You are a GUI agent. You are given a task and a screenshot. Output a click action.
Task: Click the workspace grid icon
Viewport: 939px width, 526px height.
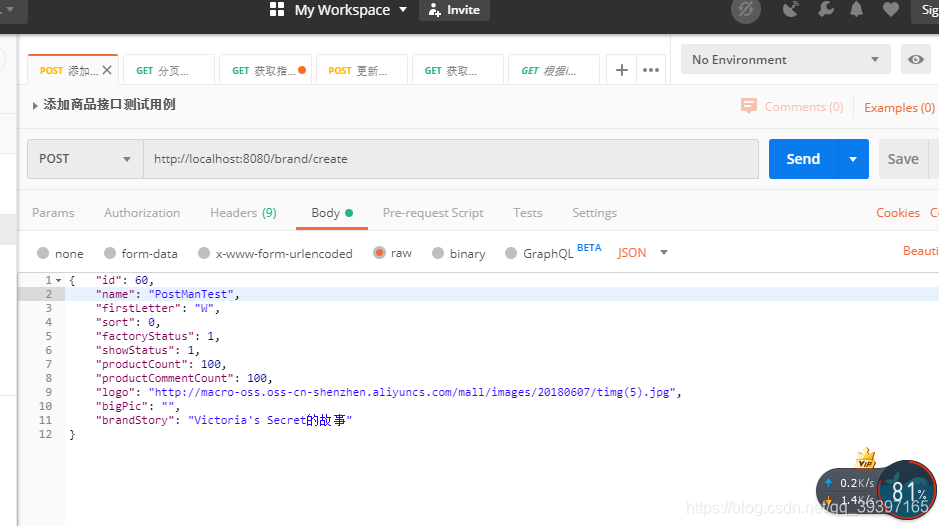277,9
